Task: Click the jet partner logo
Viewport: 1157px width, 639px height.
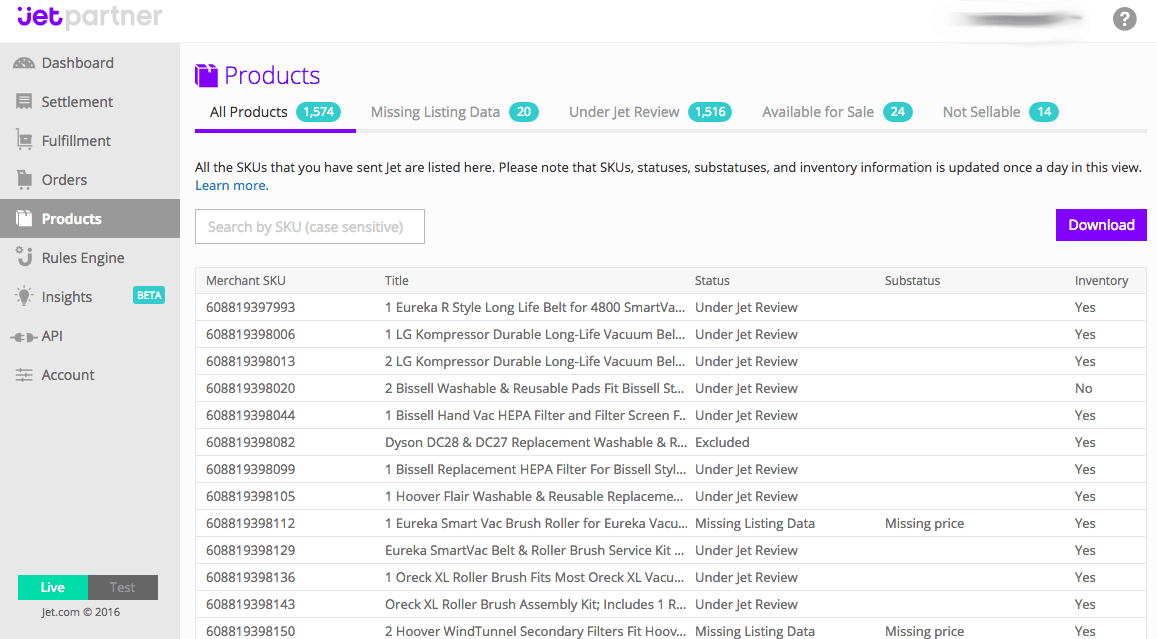Action: click(x=89, y=16)
